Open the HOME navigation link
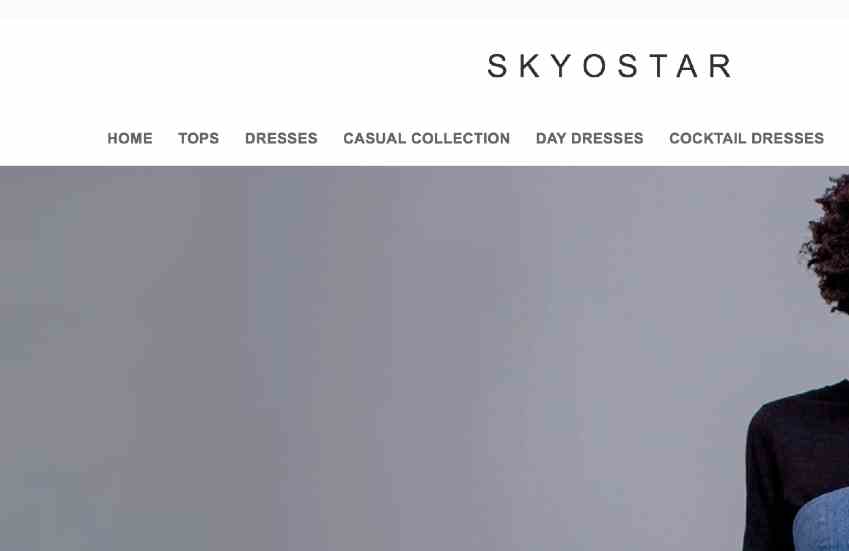Viewport: 849px width, 551px height. tap(130, 139)
